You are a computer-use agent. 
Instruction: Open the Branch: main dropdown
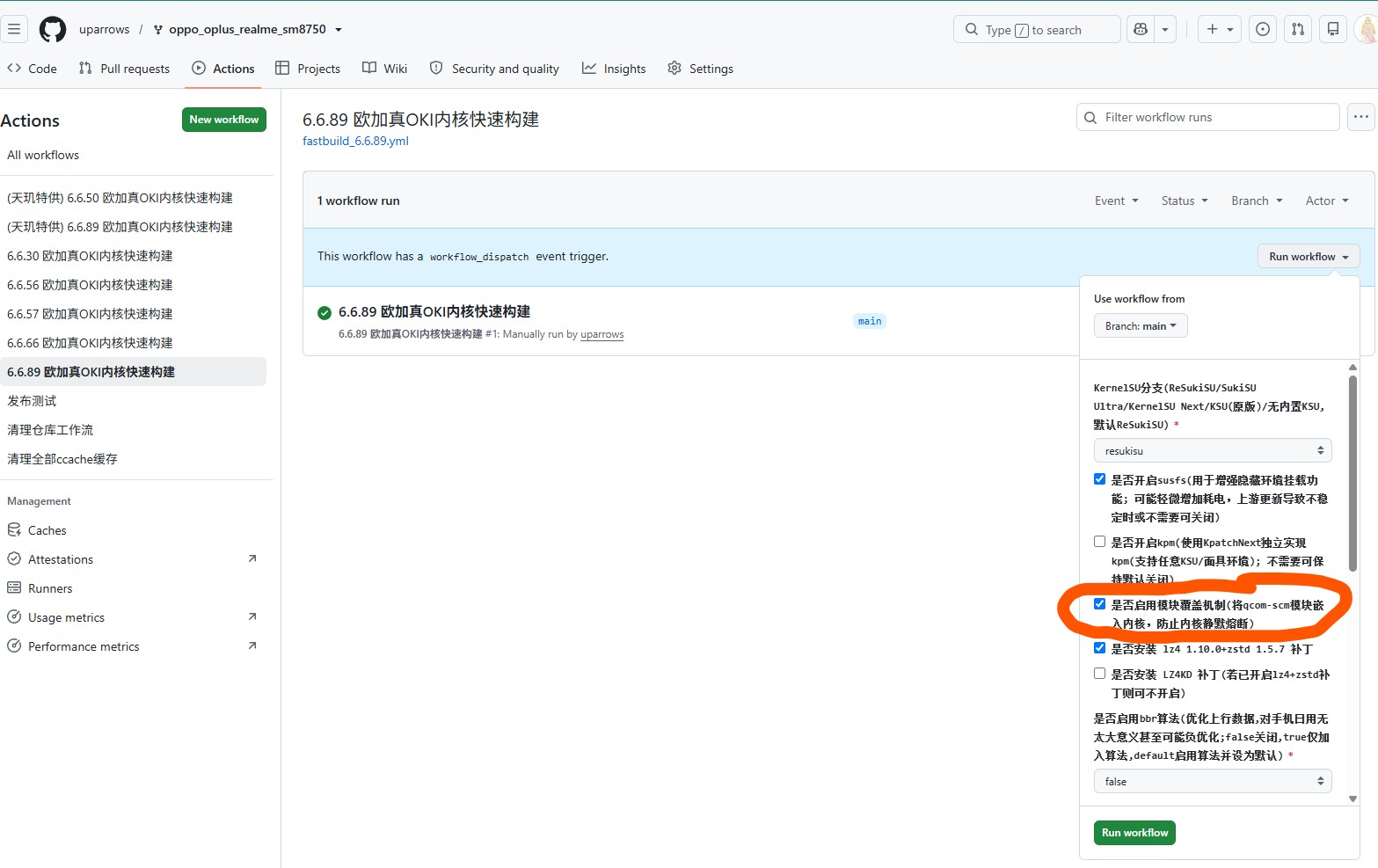pyautogui.click(x=1141, y=325)
